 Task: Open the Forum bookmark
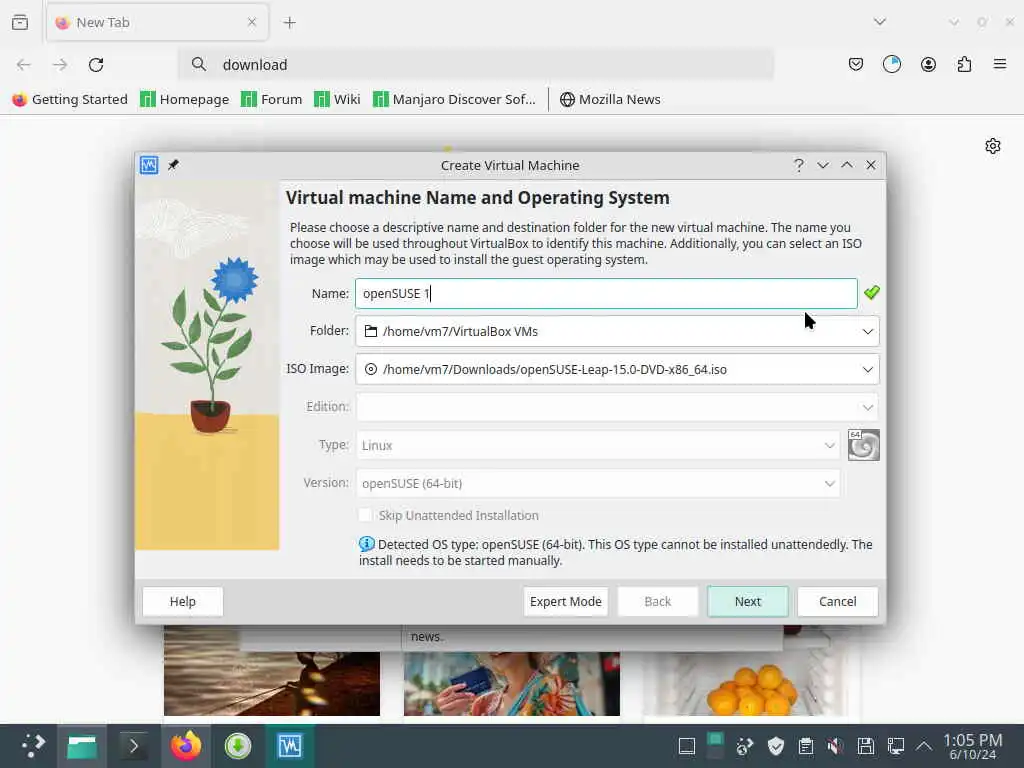(x=272, y=99)
